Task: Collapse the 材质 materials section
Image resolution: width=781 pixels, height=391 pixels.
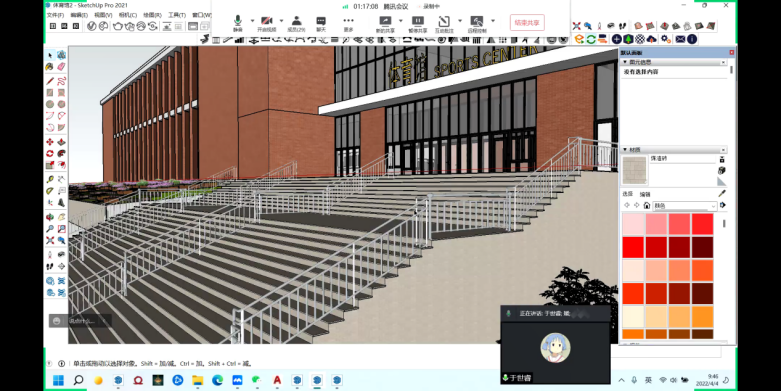Action: (x=625, y=149)
